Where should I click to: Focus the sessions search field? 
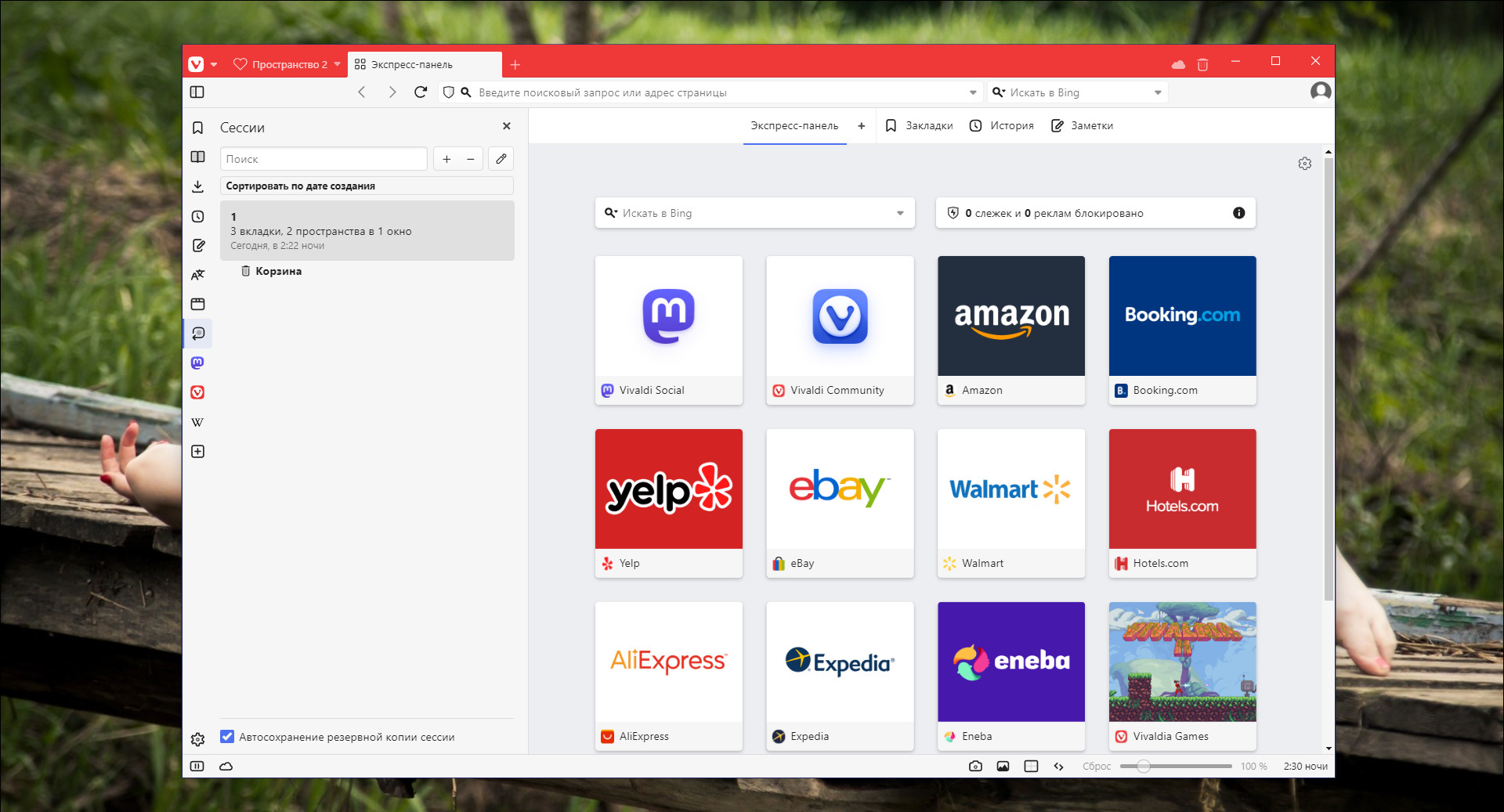(324, 159)
